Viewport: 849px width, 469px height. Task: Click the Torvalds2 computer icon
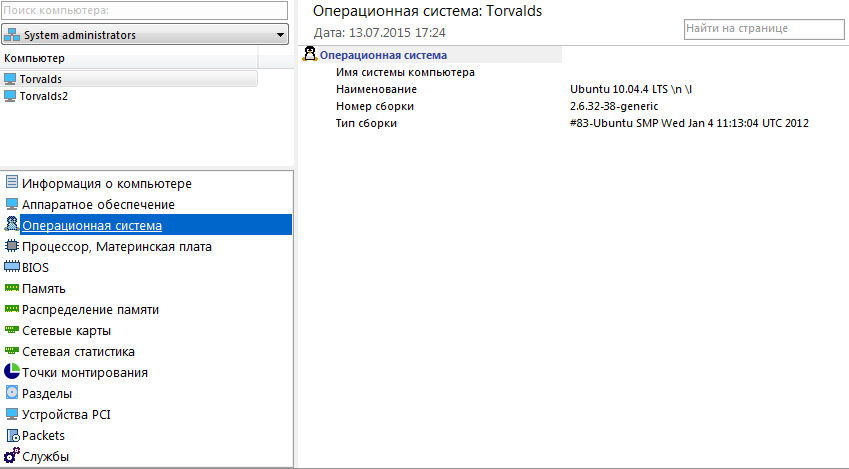click(x=10, y=96)
